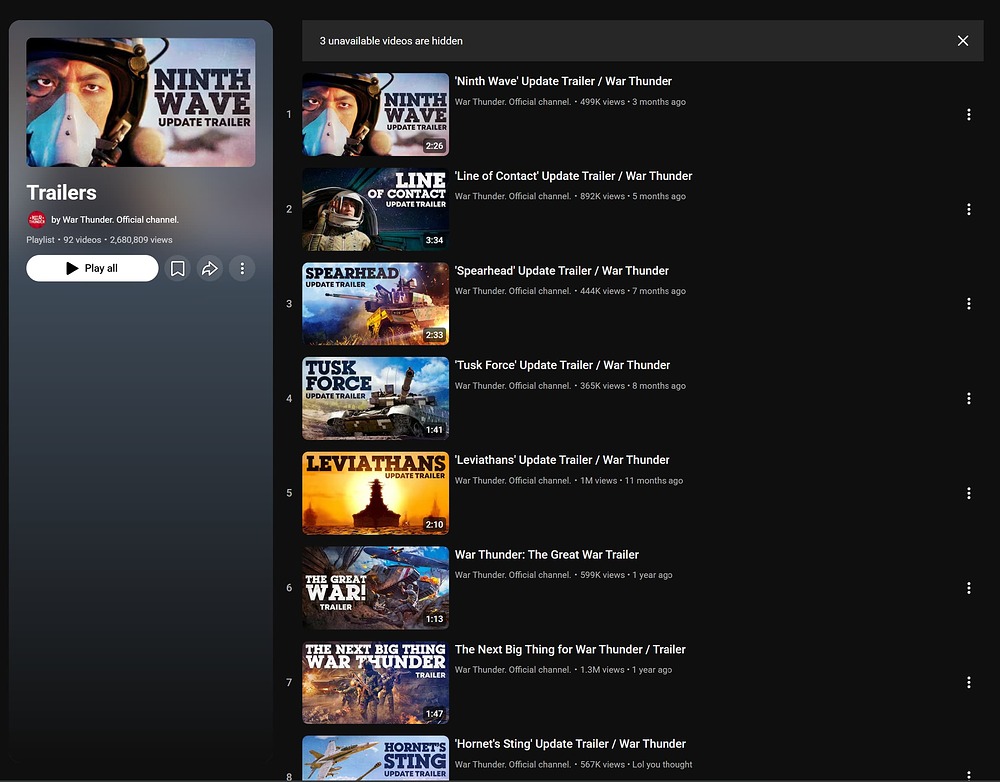Open the Hornet's Sting trailer thumbnail
The image size is (1000, 782).
click(375, 758)
